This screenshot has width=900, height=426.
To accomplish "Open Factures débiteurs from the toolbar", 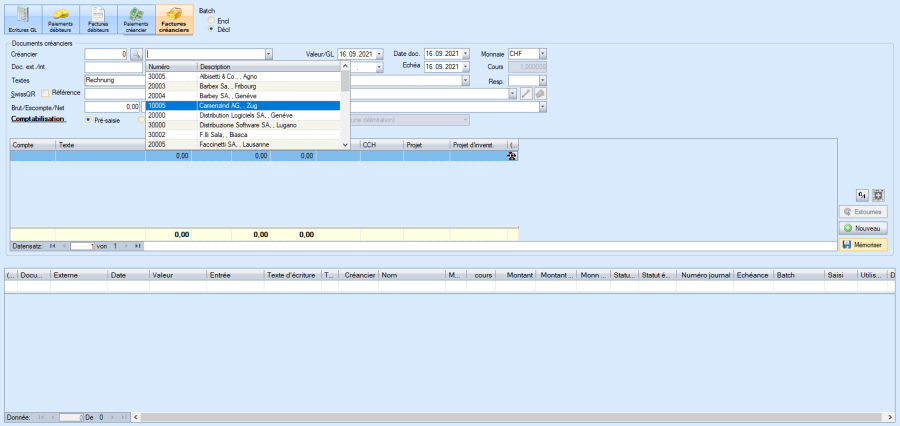I will [98, 19].
